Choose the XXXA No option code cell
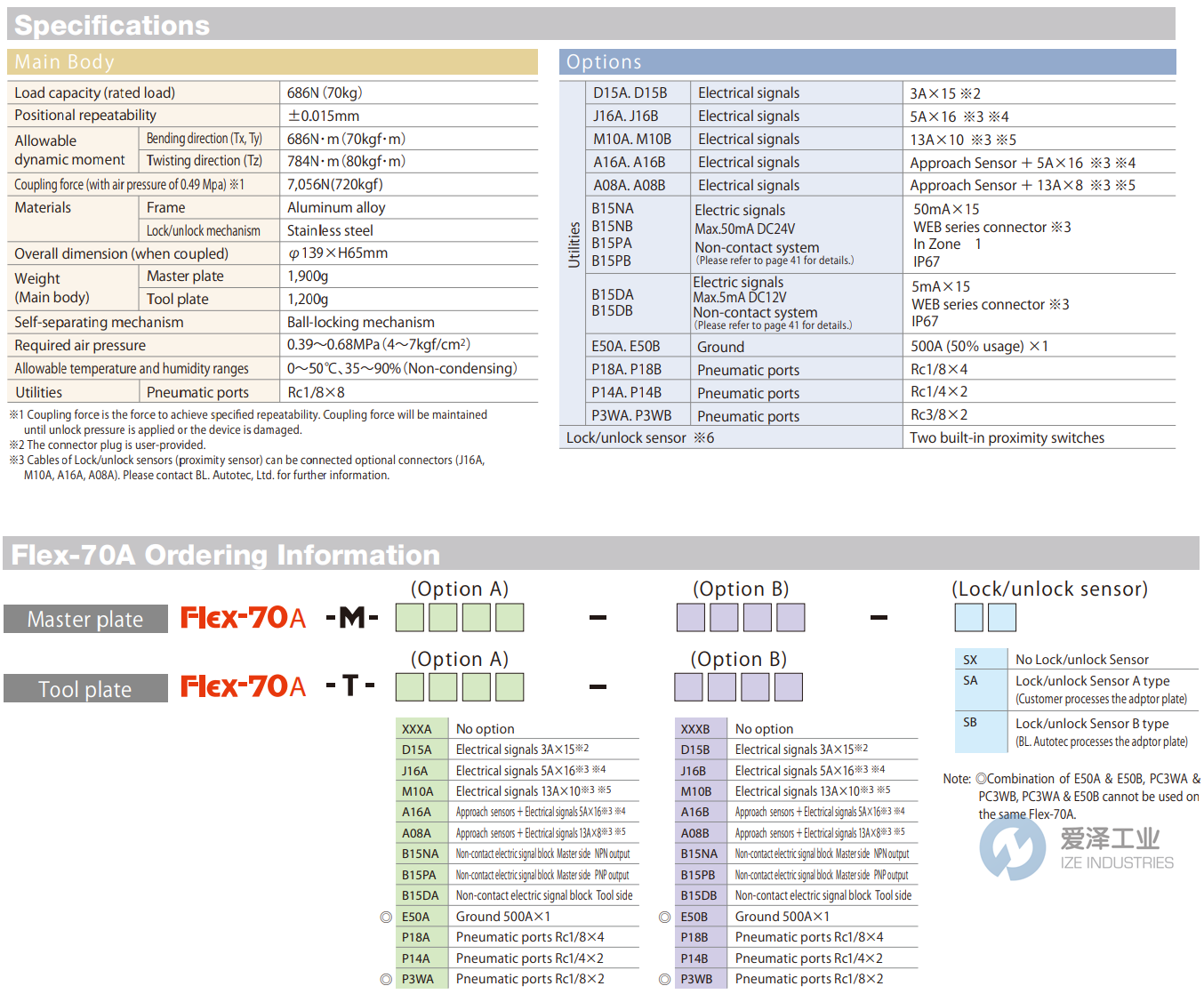The image size is (1204, 994). click(417, 729)
